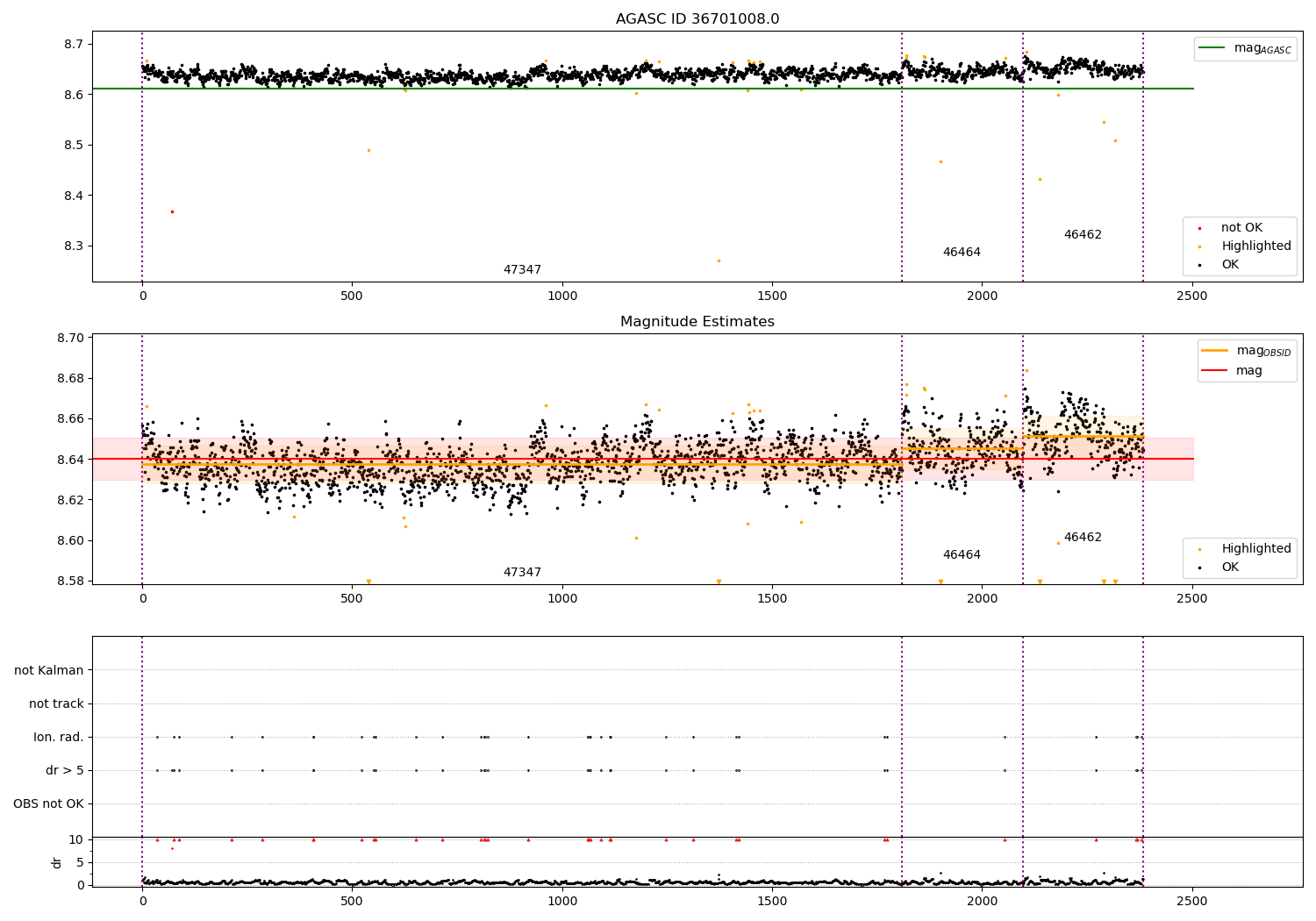Click the obsid label 46464 in top plot
The image size is (1316, 921).
[962, 253]
